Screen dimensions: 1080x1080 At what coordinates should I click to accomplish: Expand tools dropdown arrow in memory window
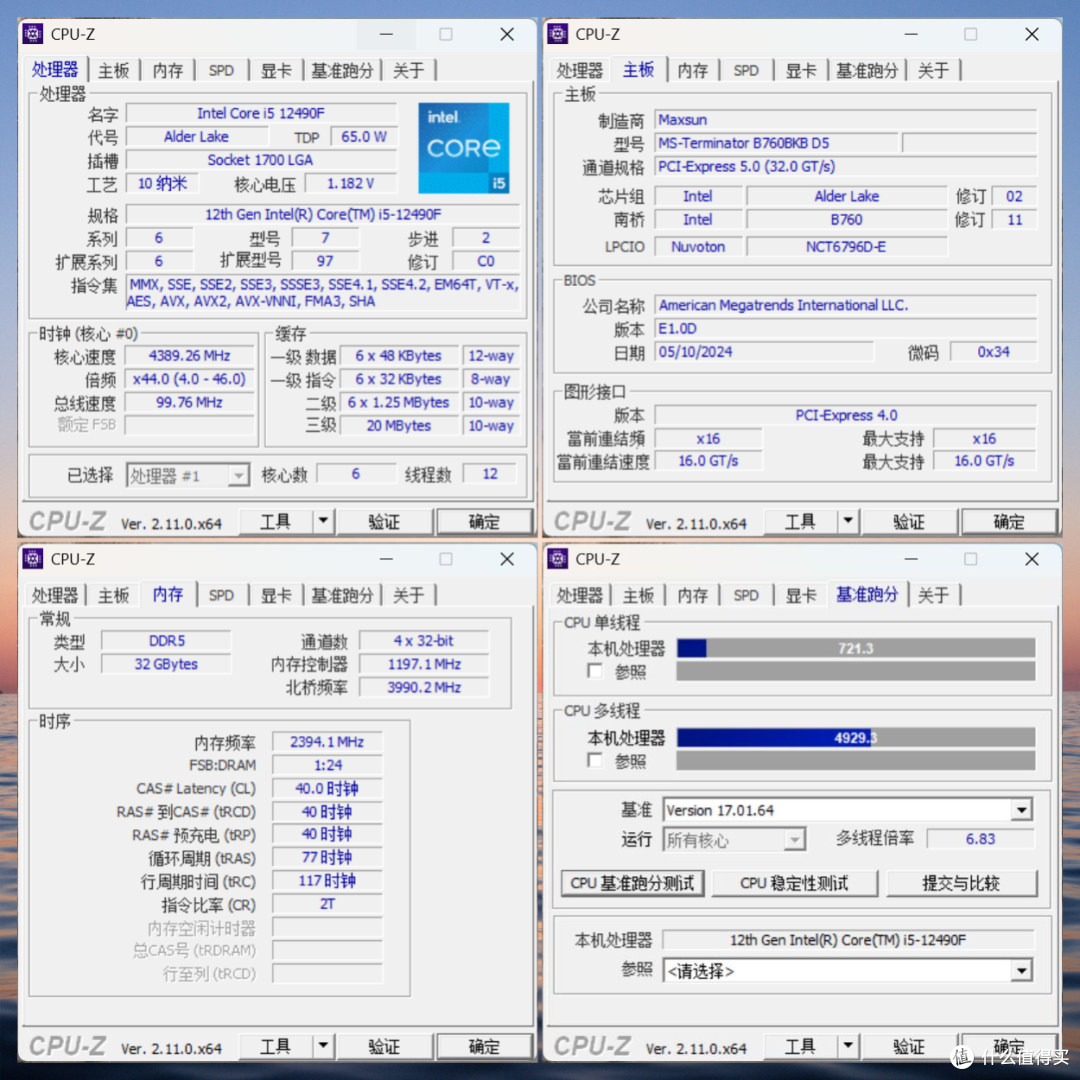point(323,1046)
